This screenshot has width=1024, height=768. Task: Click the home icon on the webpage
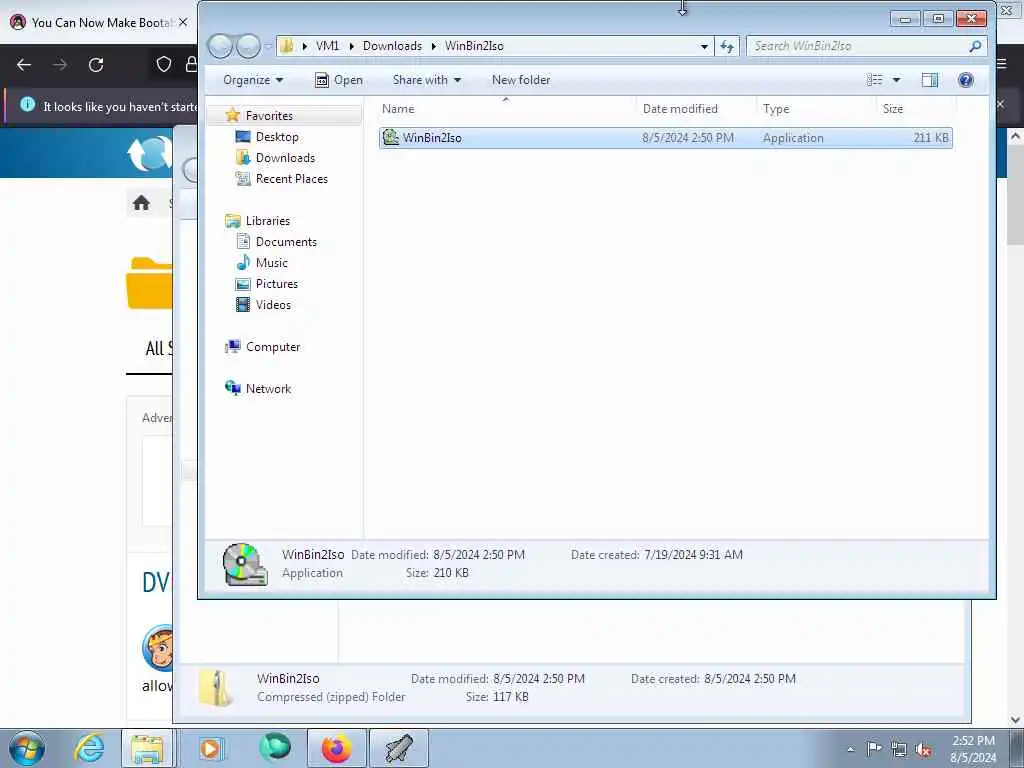(141, 203)
